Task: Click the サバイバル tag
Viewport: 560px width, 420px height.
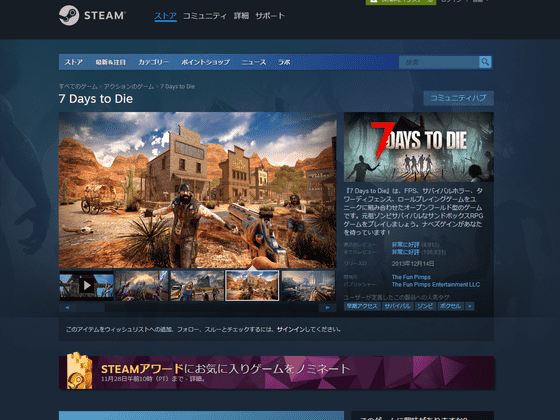Action: [397, 306]
